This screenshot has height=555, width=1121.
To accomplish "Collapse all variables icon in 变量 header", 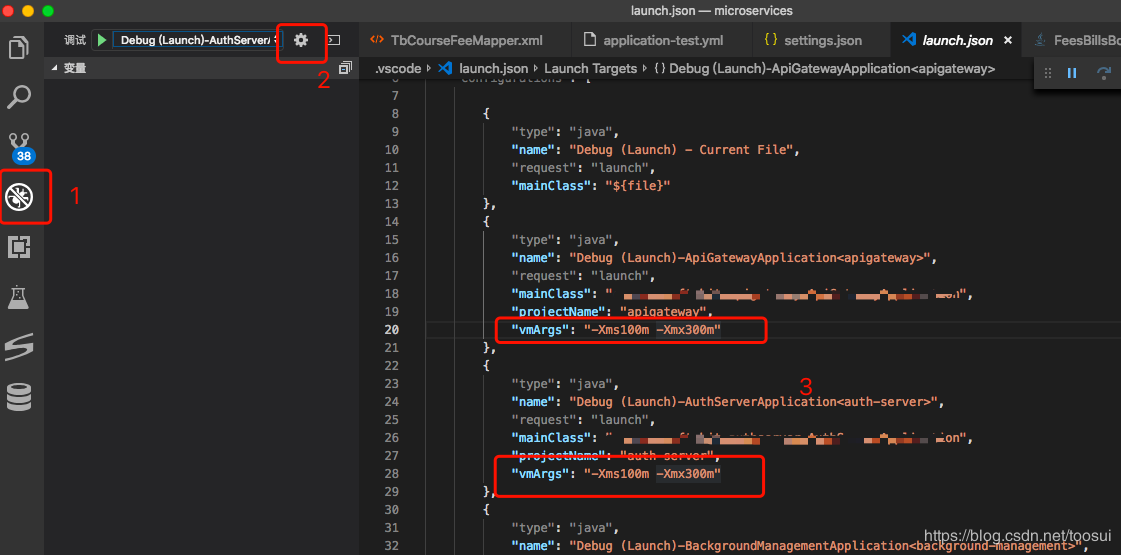I will point(345,69).
